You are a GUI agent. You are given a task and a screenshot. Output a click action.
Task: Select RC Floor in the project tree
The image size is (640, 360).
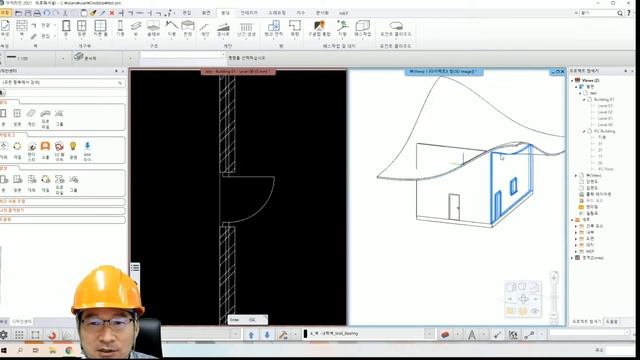click(606, 169)
